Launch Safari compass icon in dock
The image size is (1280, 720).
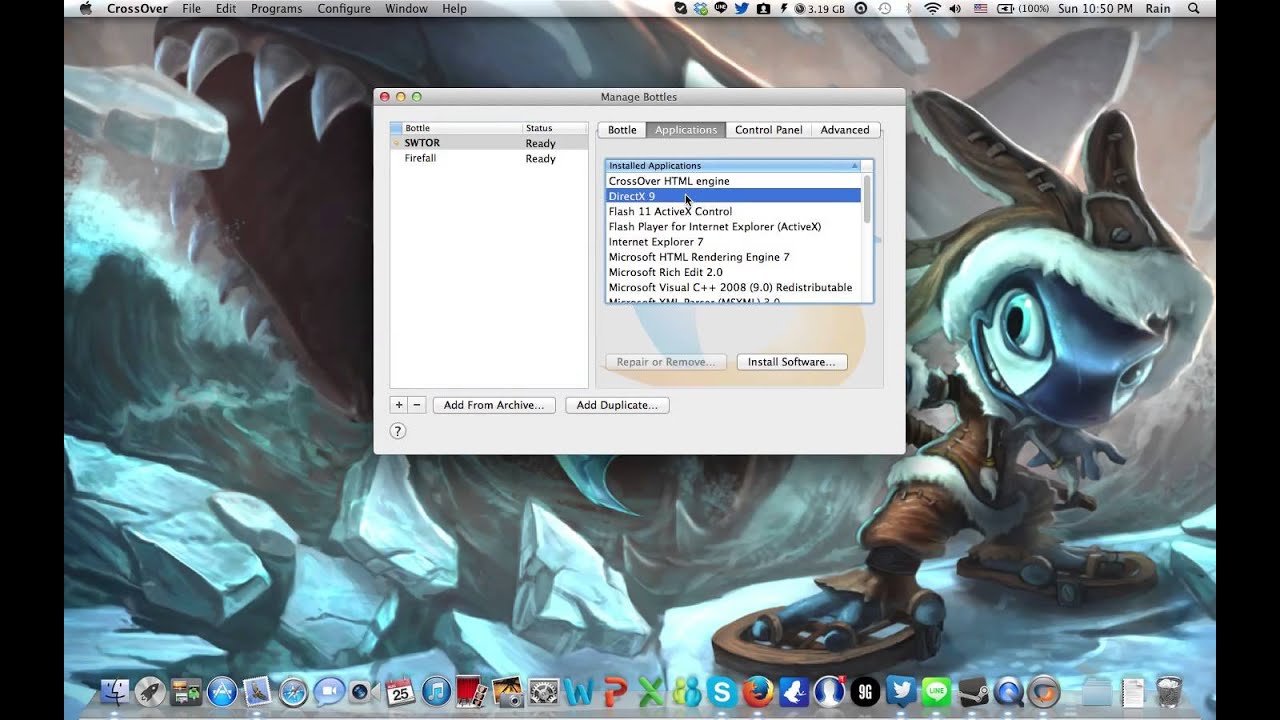293,691
